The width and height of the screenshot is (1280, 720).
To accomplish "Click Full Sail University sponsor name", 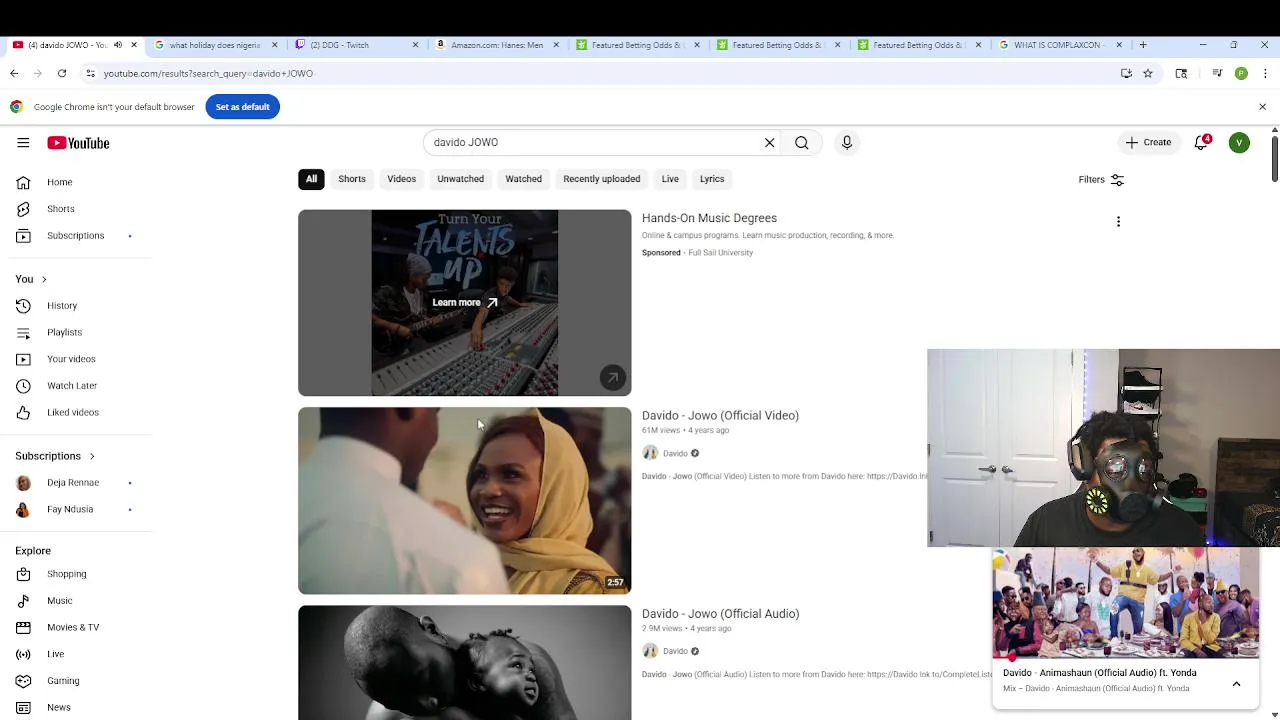I will pyautogui.click(x=720, y=253).
